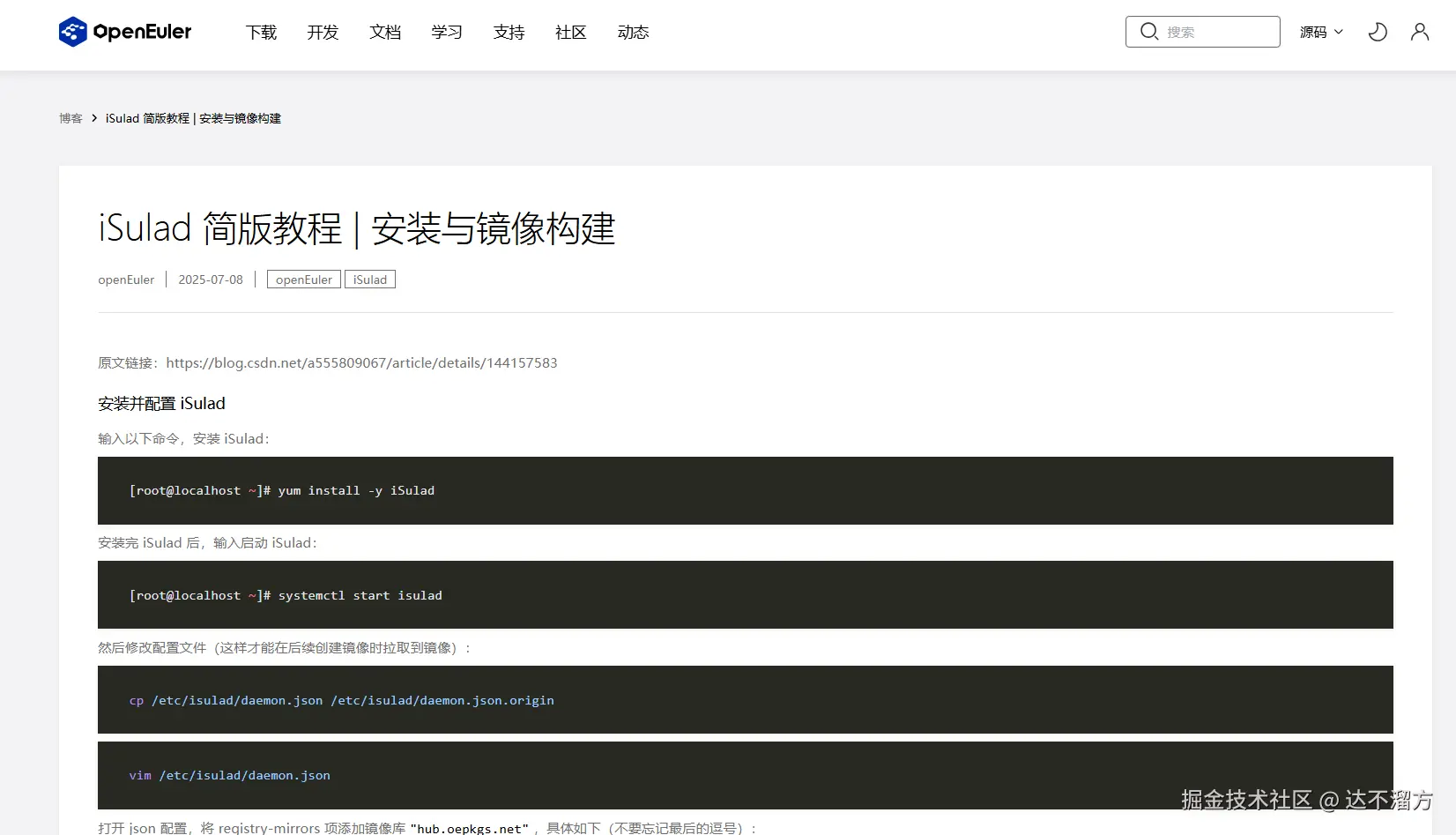
Task: Open the 文档 menu
Action: click(x=385, y=32)
